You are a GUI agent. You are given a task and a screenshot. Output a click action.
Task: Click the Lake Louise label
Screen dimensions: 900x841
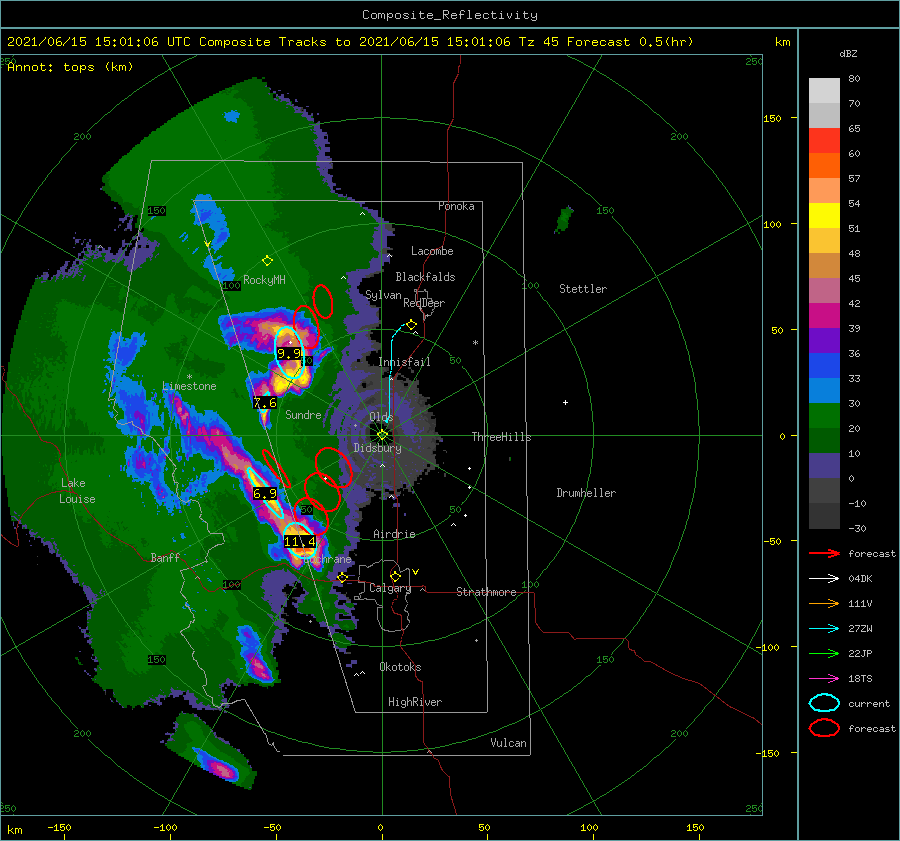point(77,491)
